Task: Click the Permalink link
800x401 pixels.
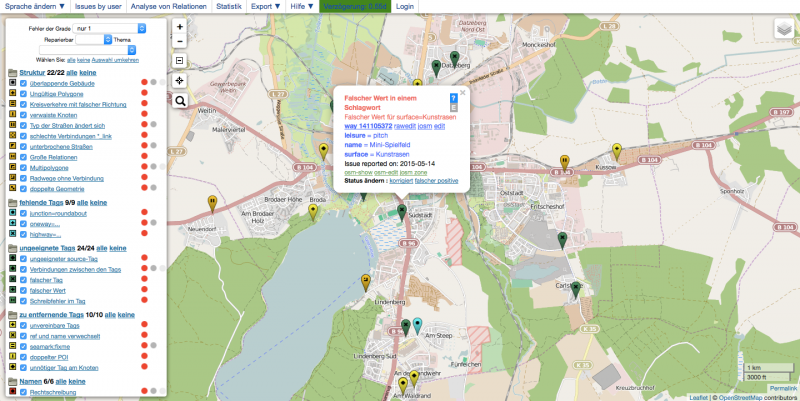Action: [x=783, y=387]
